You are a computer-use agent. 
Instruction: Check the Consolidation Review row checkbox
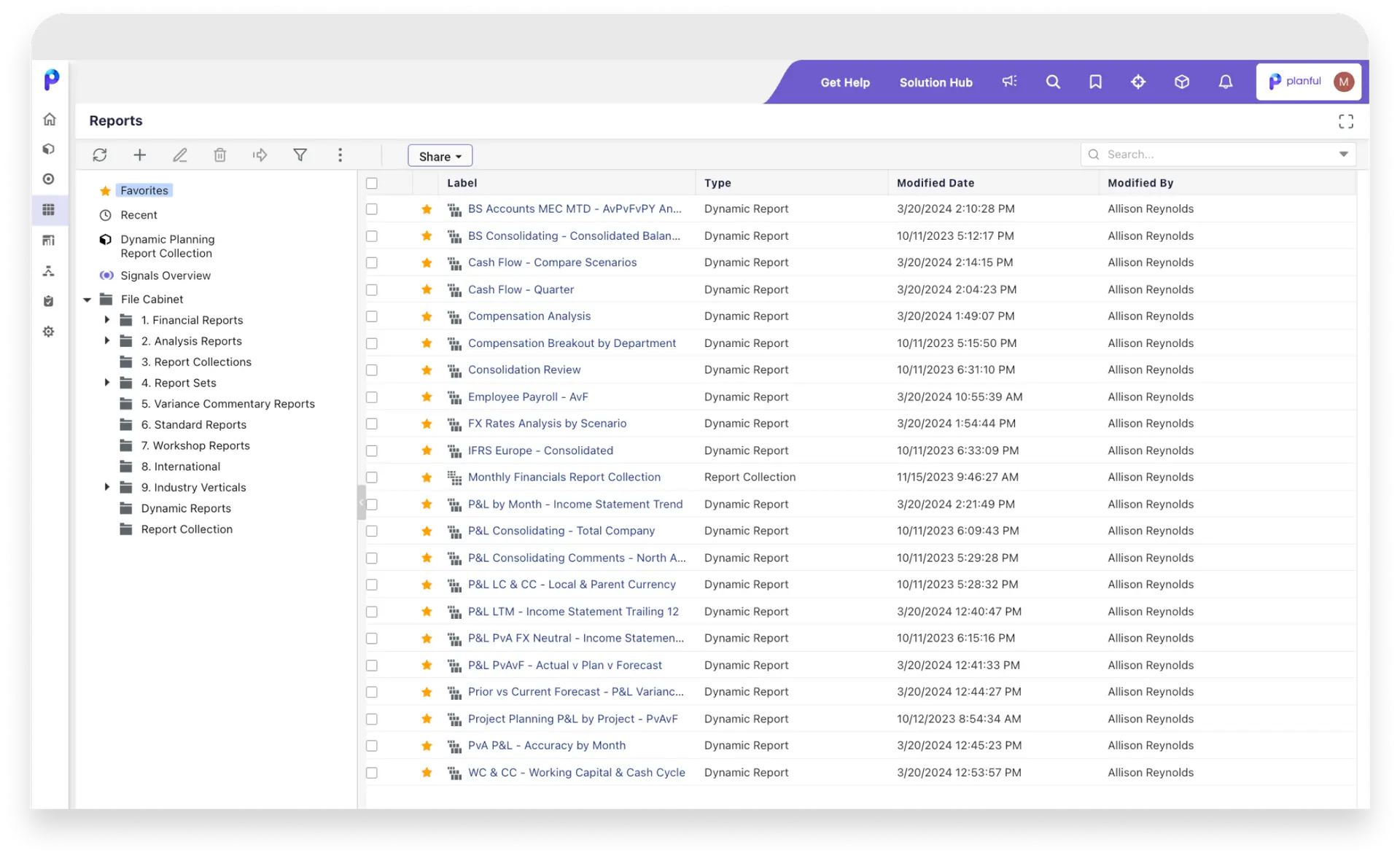[372, 370]
